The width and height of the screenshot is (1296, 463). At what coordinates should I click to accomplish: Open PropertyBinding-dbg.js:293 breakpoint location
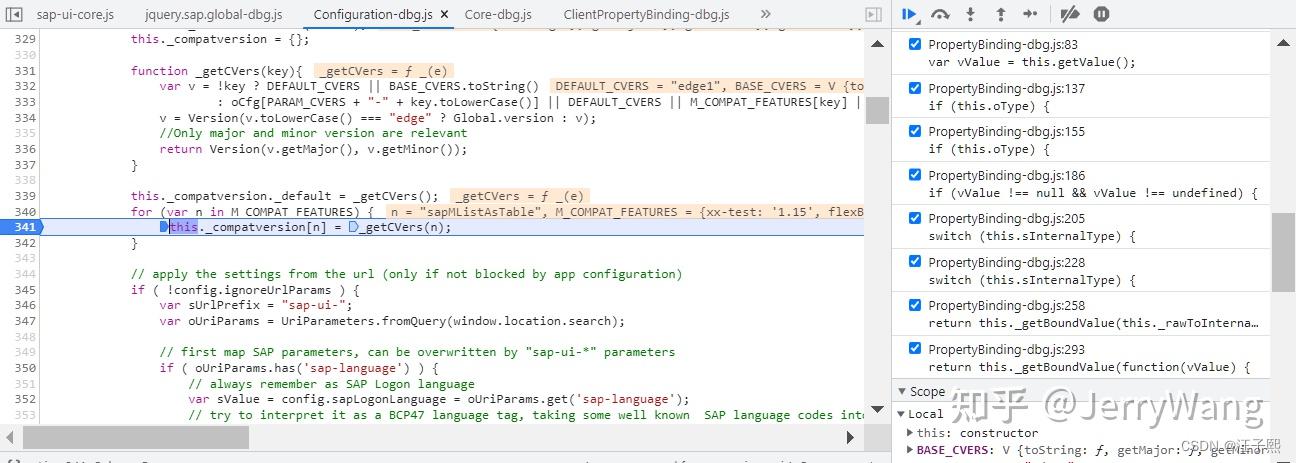(x=1006, y=349)
